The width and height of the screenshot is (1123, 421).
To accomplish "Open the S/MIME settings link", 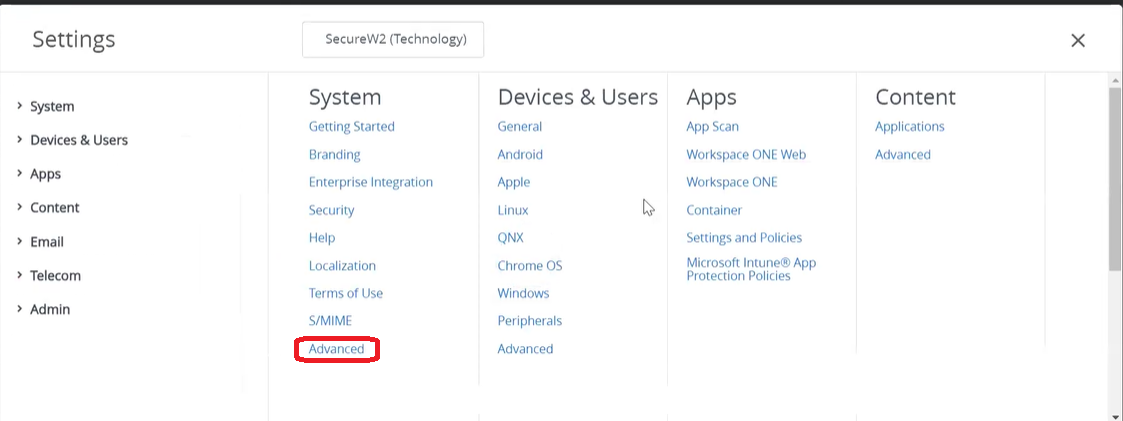I will click(330, 321).
